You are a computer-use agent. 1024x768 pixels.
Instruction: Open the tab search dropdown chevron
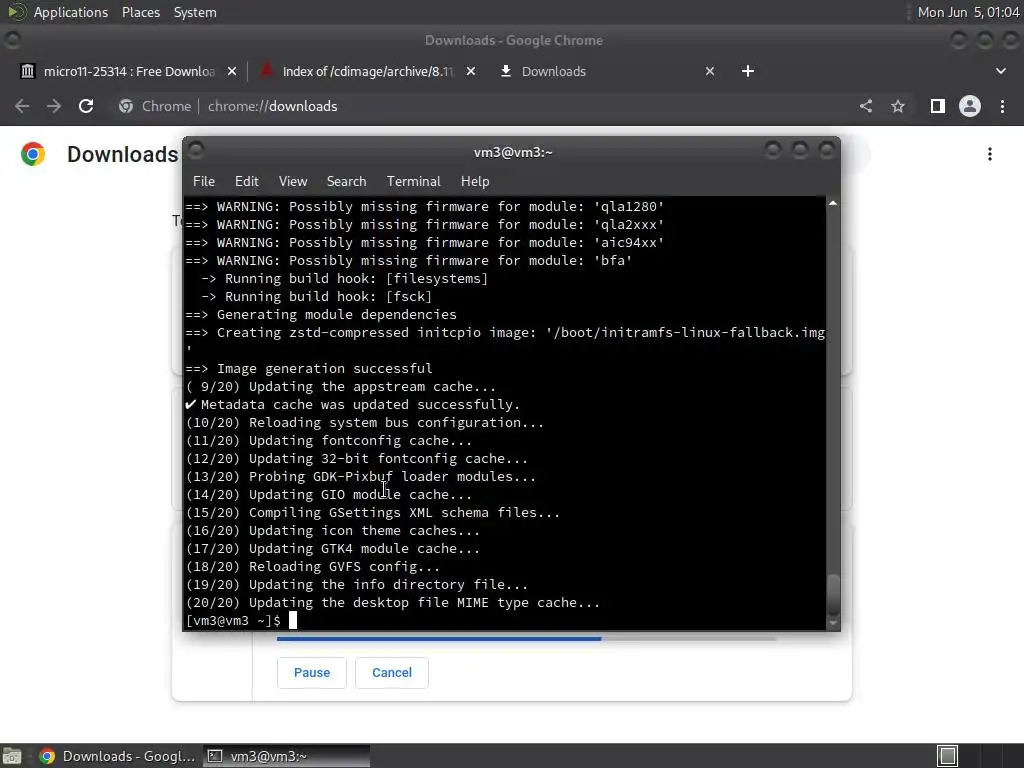[x=1000, y=71]
